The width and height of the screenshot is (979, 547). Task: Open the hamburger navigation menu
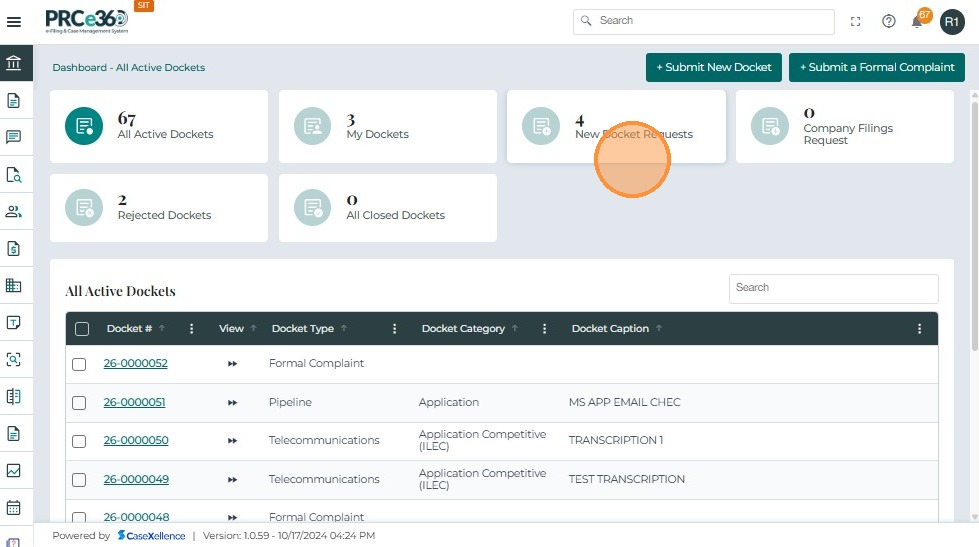tap(14, 21)
